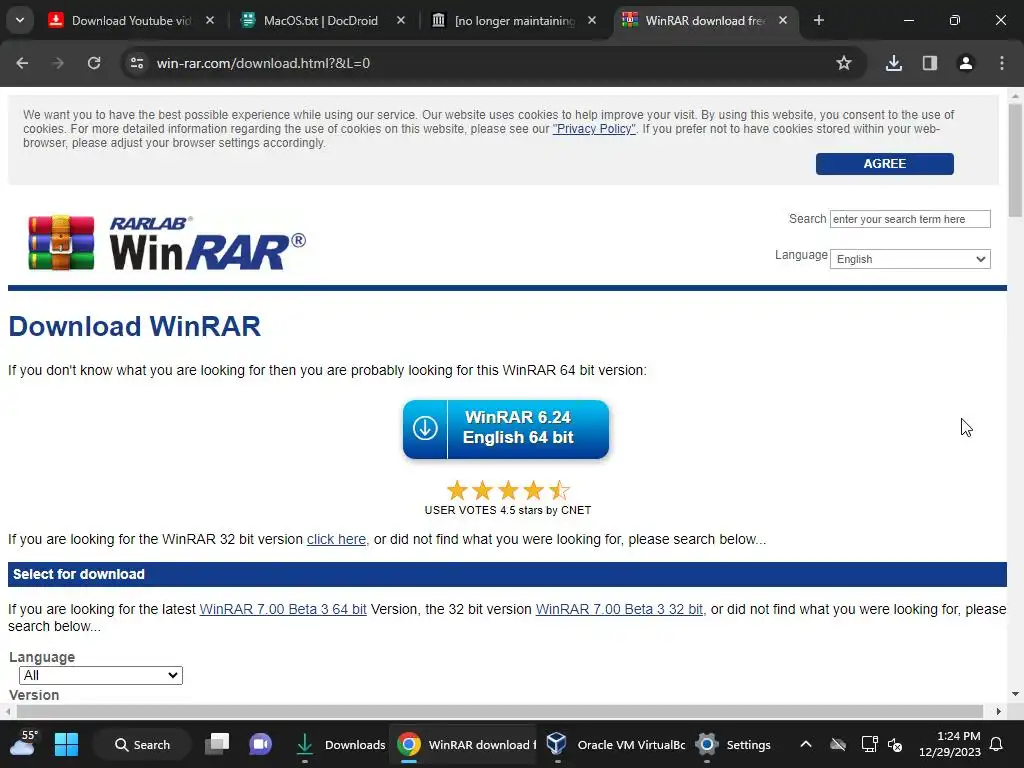Click the scroll right arrow

click(998, 711)
